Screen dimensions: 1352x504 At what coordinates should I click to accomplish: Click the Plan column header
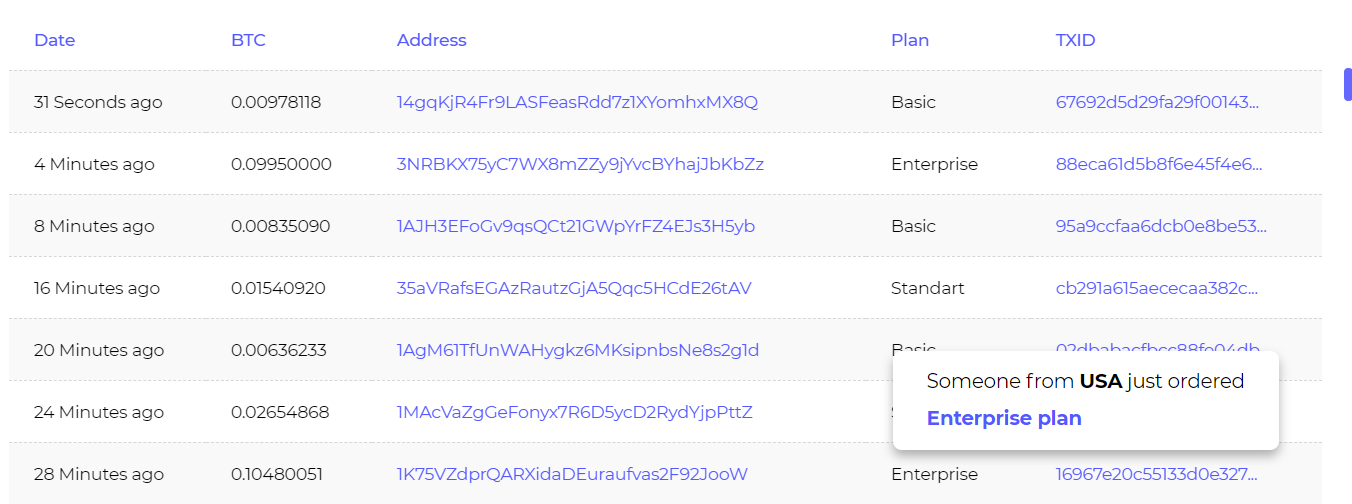(x=910, y=40)
